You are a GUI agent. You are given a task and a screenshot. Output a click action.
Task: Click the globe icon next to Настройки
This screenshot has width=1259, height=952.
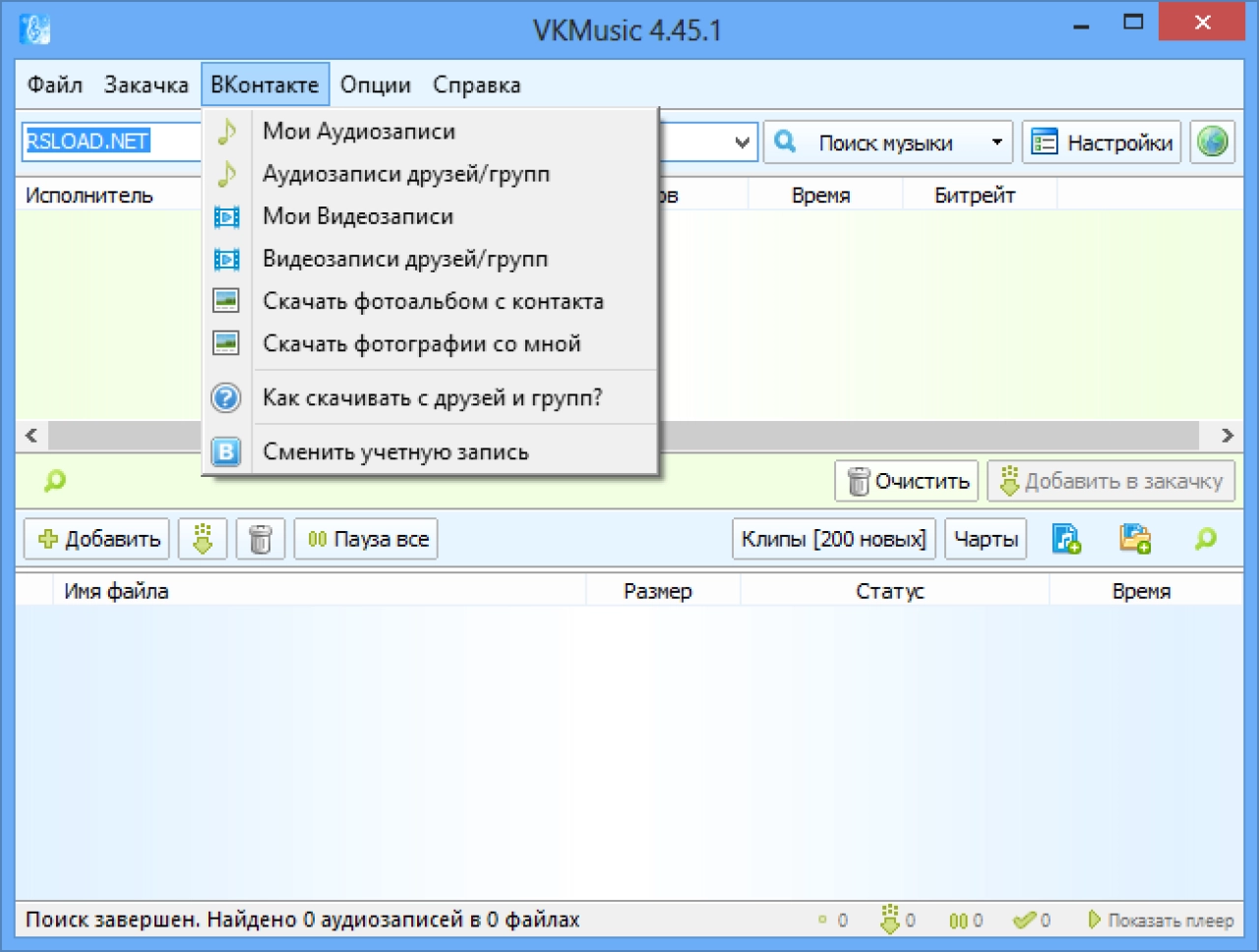coord(1212,143)
